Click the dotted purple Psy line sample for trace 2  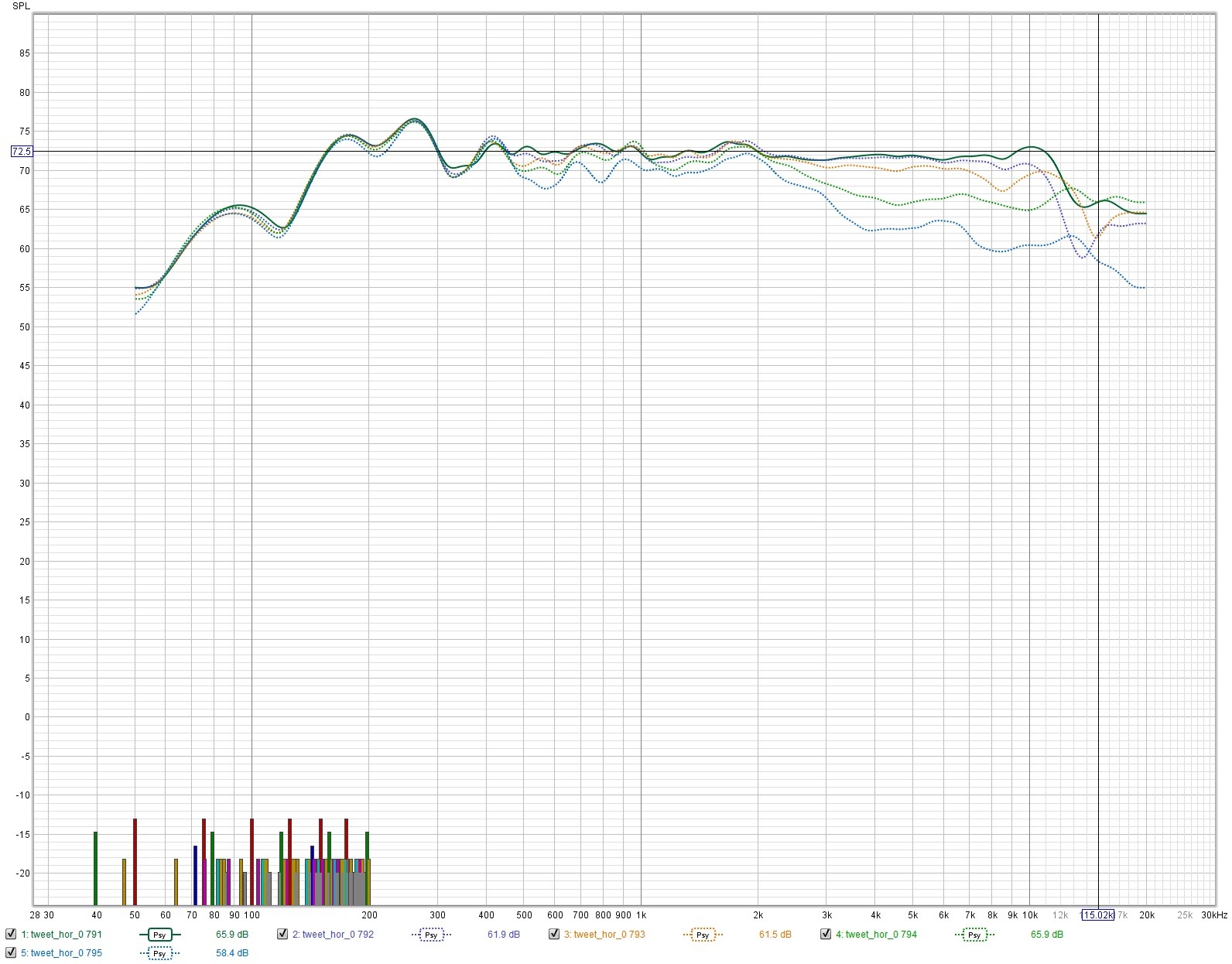431,935
